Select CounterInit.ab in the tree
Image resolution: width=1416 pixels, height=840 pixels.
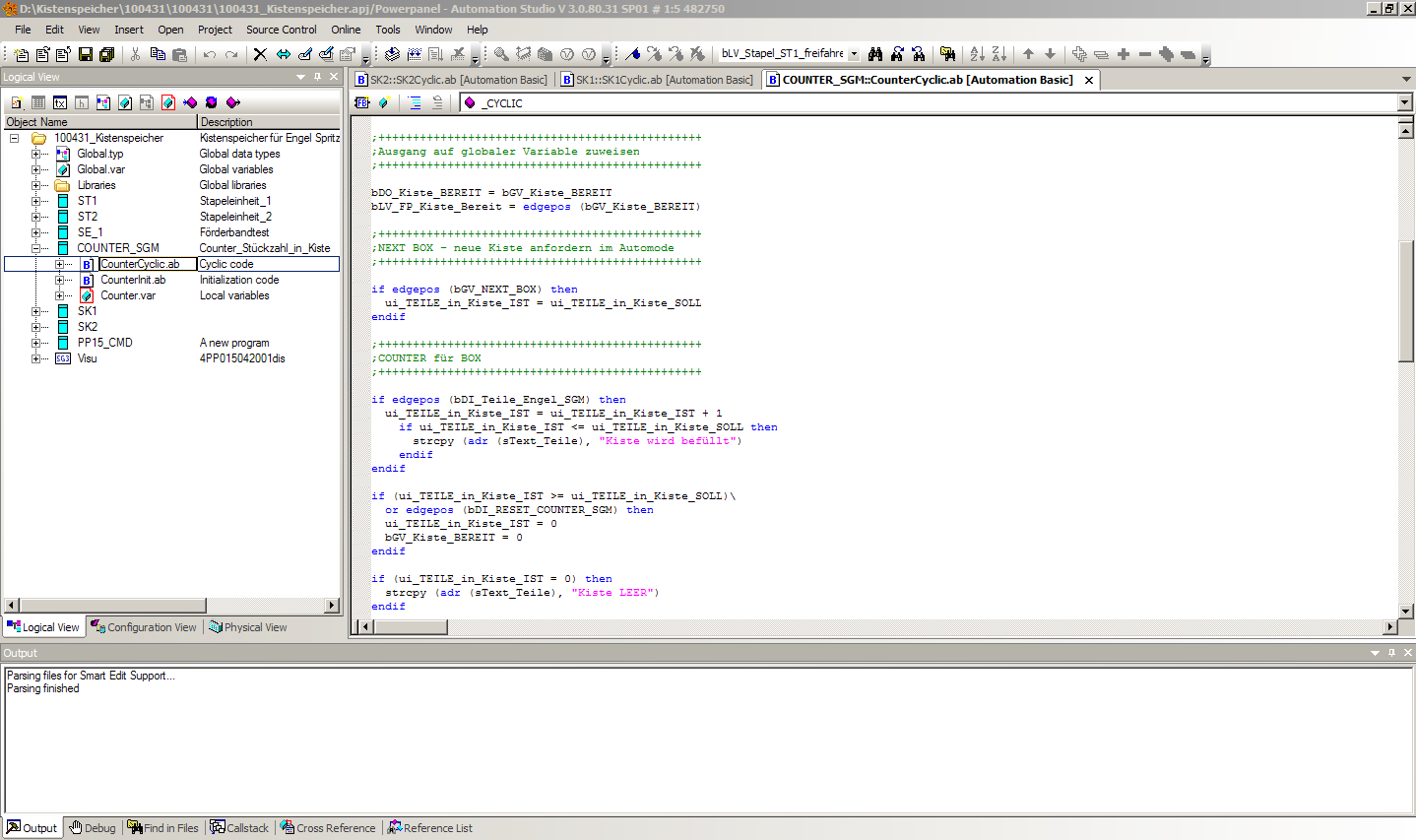pos(133,280)
